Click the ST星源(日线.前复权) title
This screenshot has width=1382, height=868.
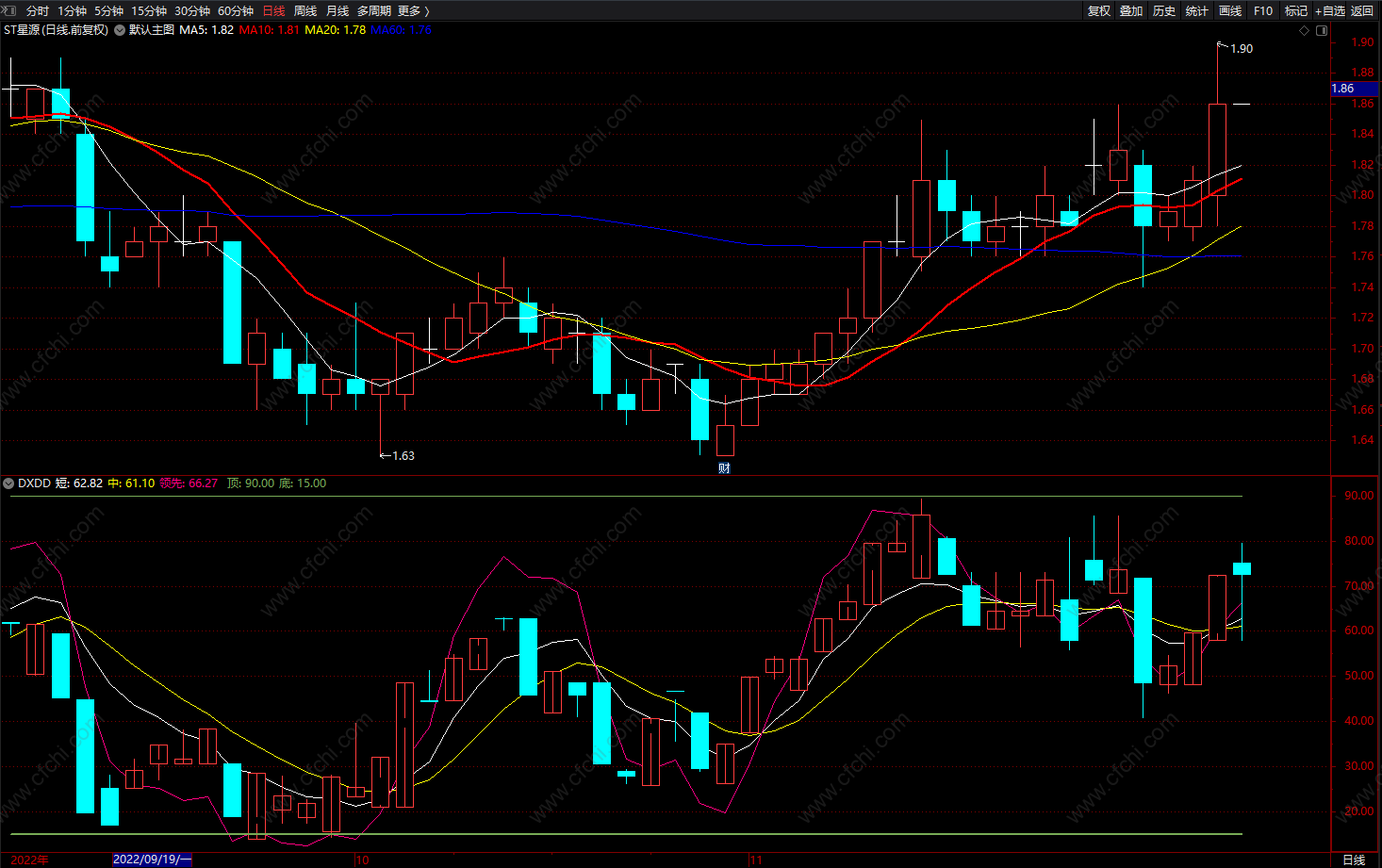click(56, 30)
